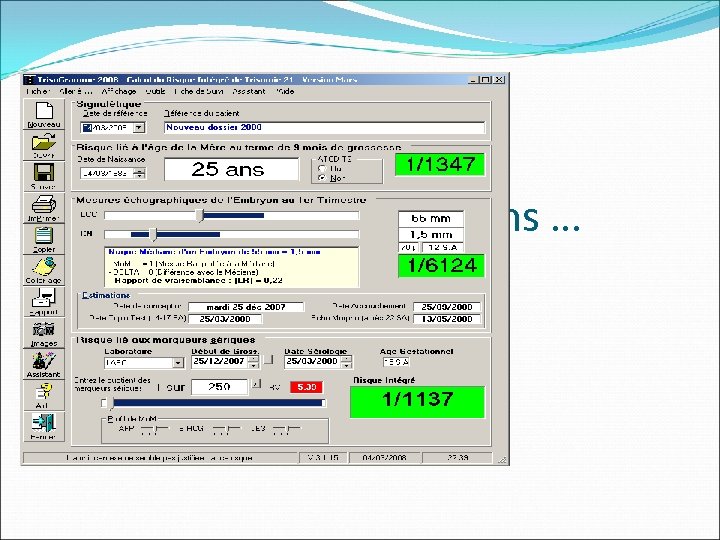Click the HCG MoM mini slider
The image size is (720, 540).
(227, 428)
